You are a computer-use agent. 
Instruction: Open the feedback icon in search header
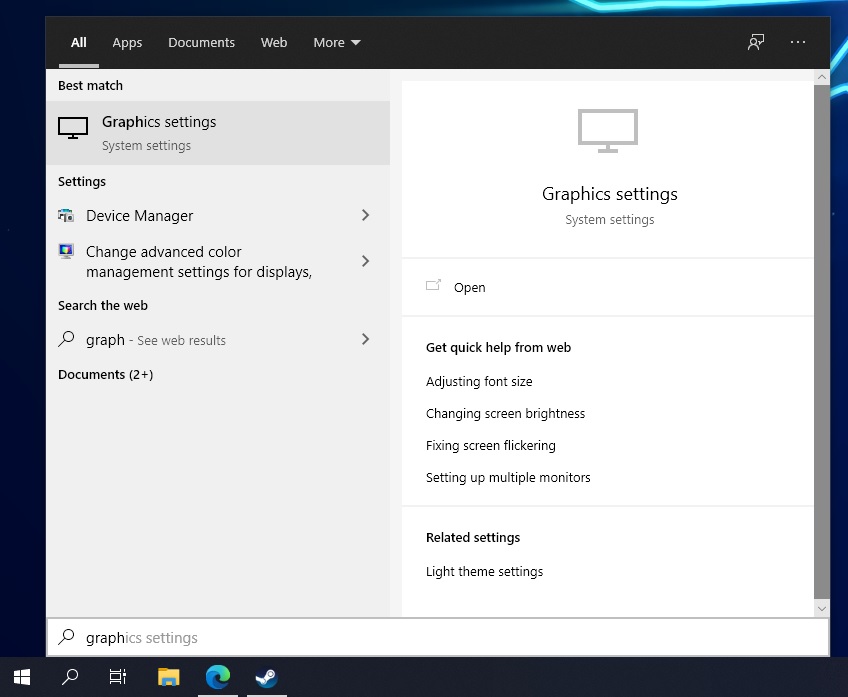[756, 42]
